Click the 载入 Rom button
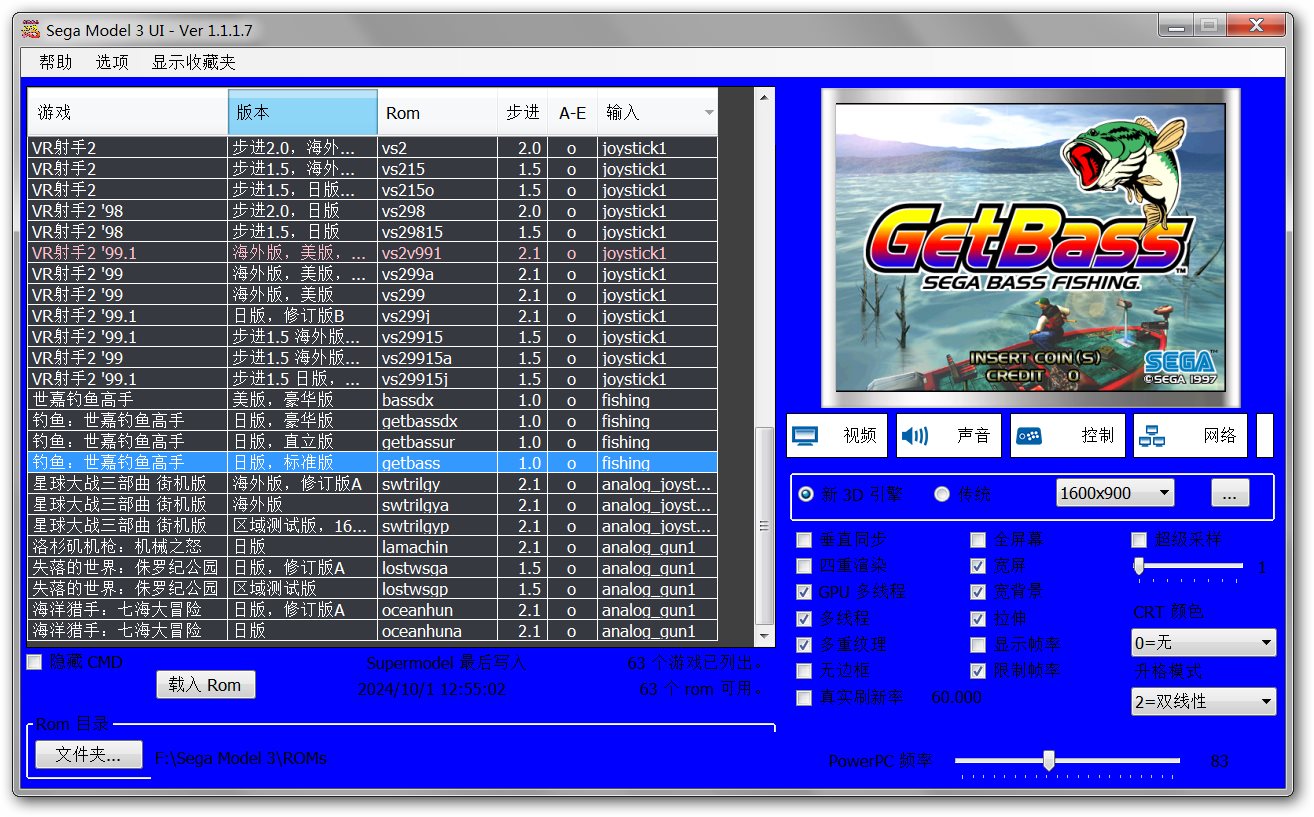Image resolution: width=1314 pixels, height=817 pixels. coord(205,685)
